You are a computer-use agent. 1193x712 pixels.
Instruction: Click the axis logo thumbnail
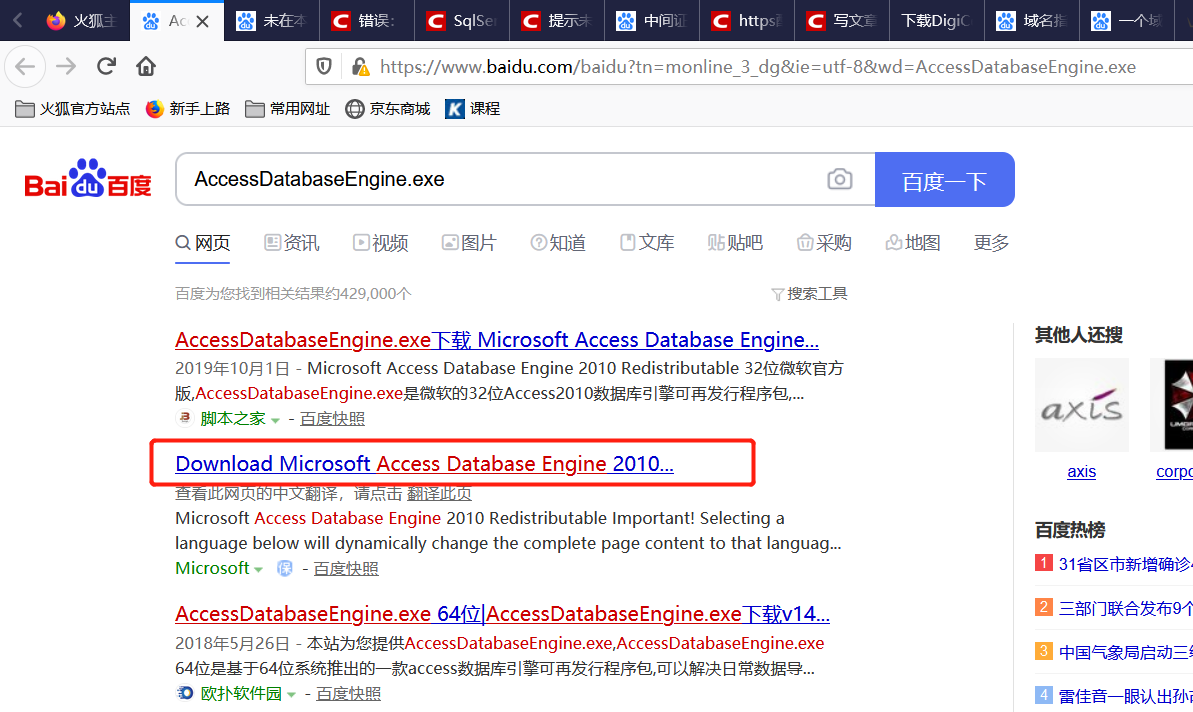1081,405
